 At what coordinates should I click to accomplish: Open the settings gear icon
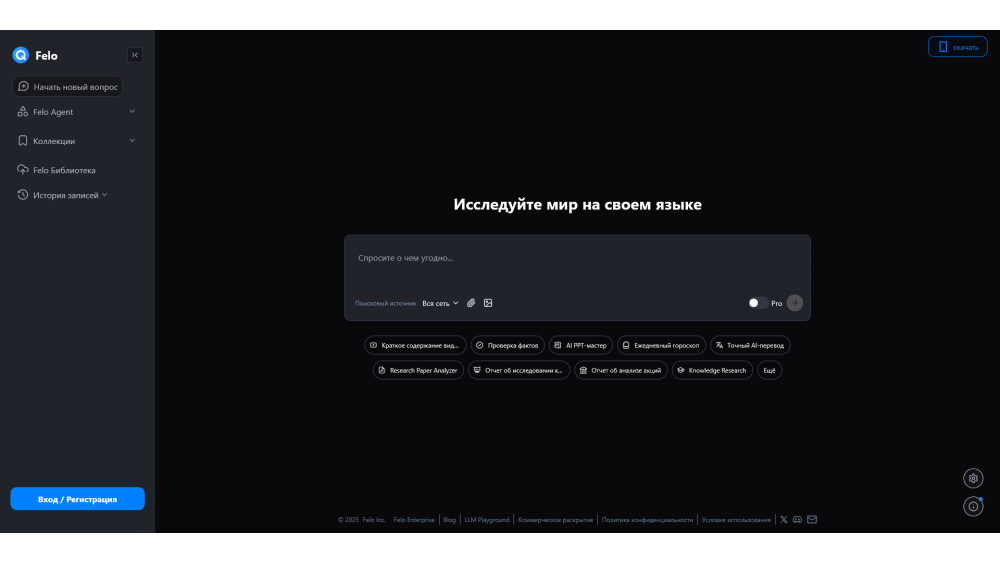click(973, 478)
